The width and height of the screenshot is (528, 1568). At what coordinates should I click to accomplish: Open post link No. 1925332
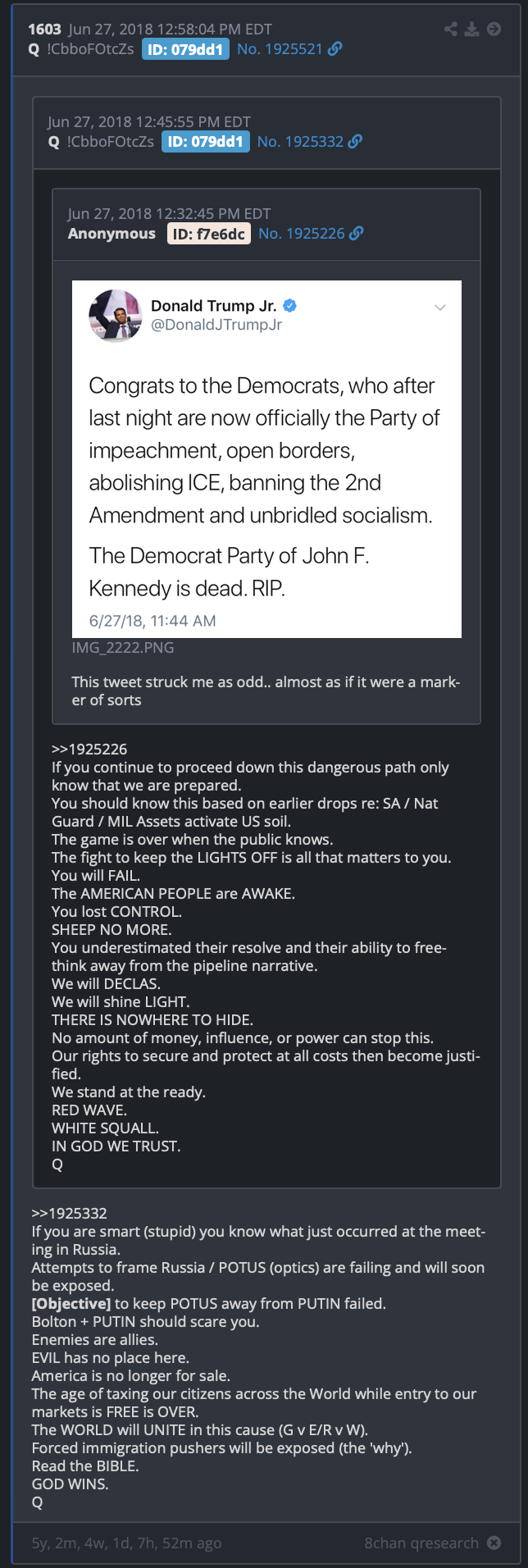[300, 142]
